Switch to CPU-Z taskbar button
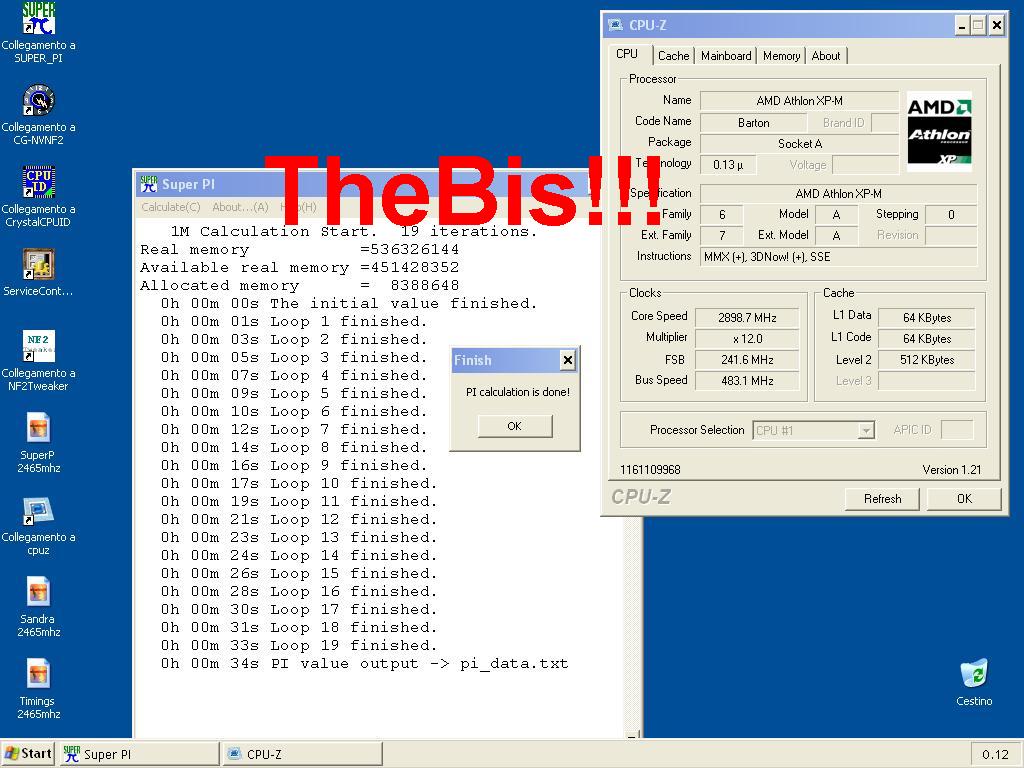Image resolution: width=1024 pixels, height=768 pixels. pyautogui.click(x=303, y=754)
